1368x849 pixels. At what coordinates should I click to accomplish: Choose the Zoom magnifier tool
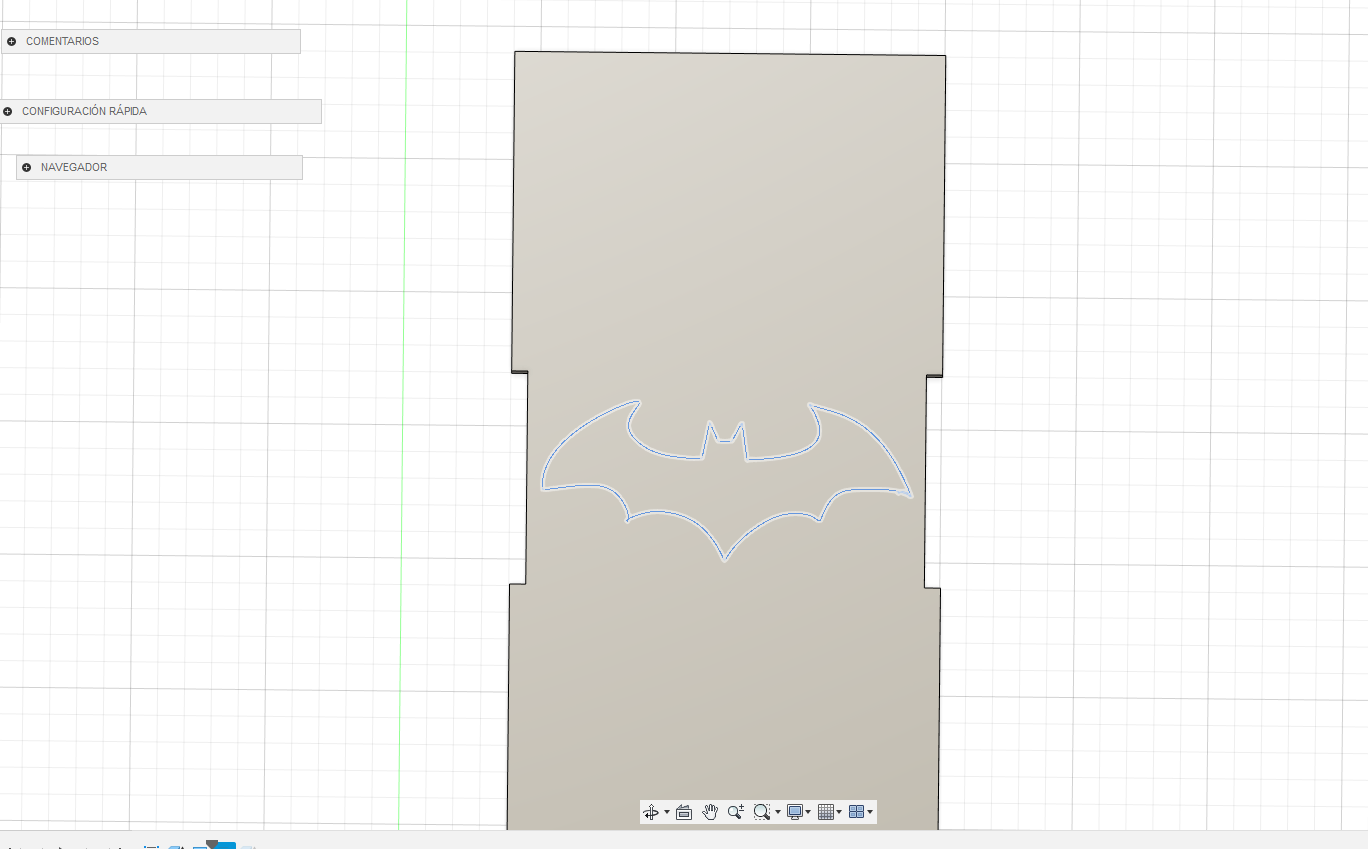pos(736,812)
